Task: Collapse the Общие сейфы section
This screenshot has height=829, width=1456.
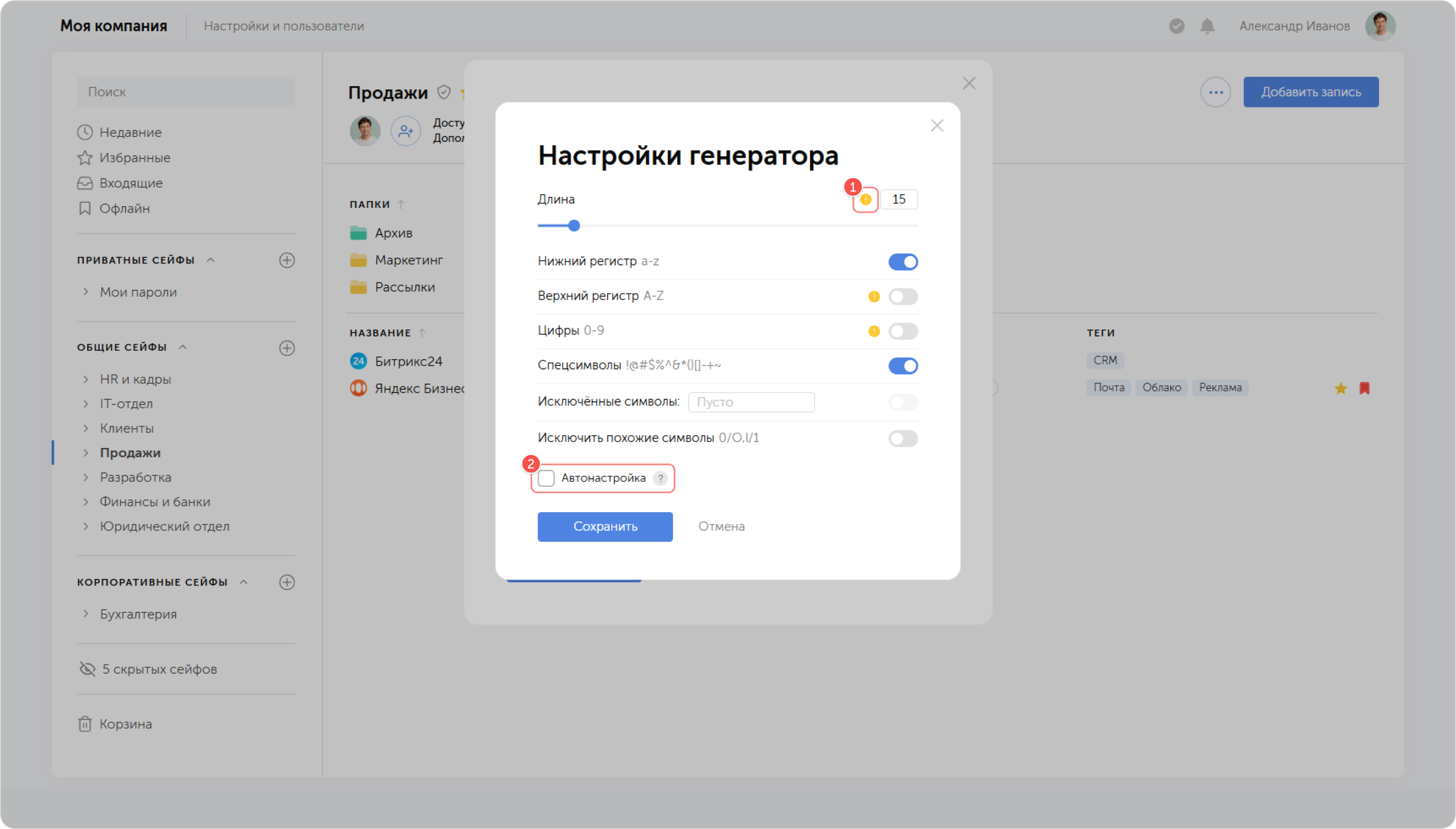Action: point(183,347)
